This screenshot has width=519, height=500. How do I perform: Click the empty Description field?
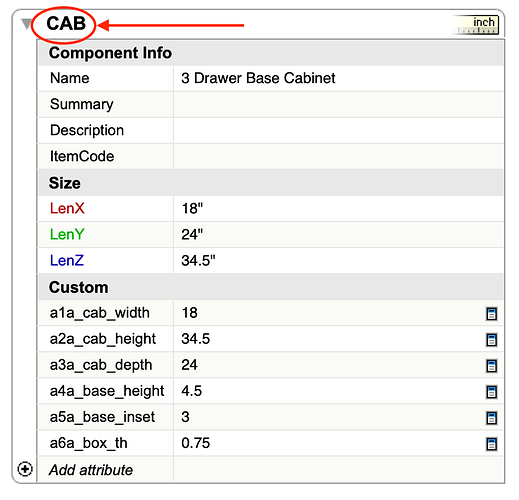[x=338, y=130]
